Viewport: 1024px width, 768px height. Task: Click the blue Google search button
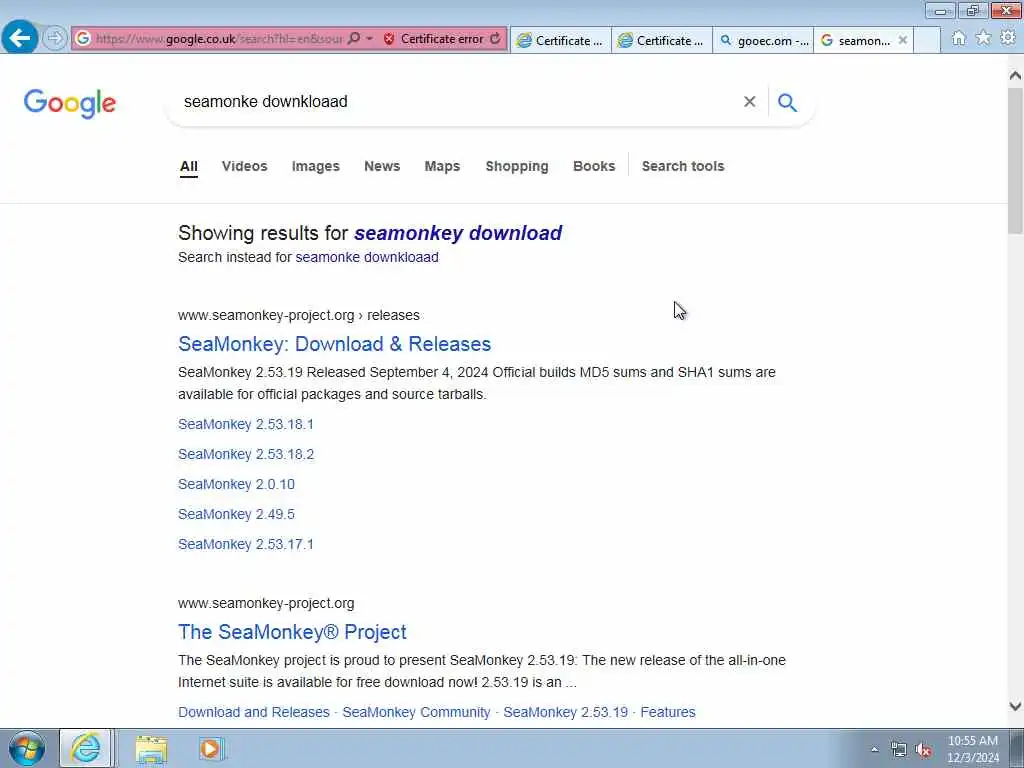point(788,103)
